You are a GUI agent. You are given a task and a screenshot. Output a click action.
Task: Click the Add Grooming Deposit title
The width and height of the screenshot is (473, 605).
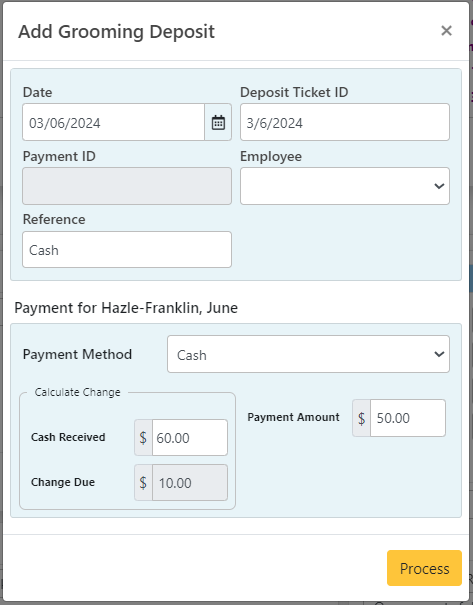[117, 32]
